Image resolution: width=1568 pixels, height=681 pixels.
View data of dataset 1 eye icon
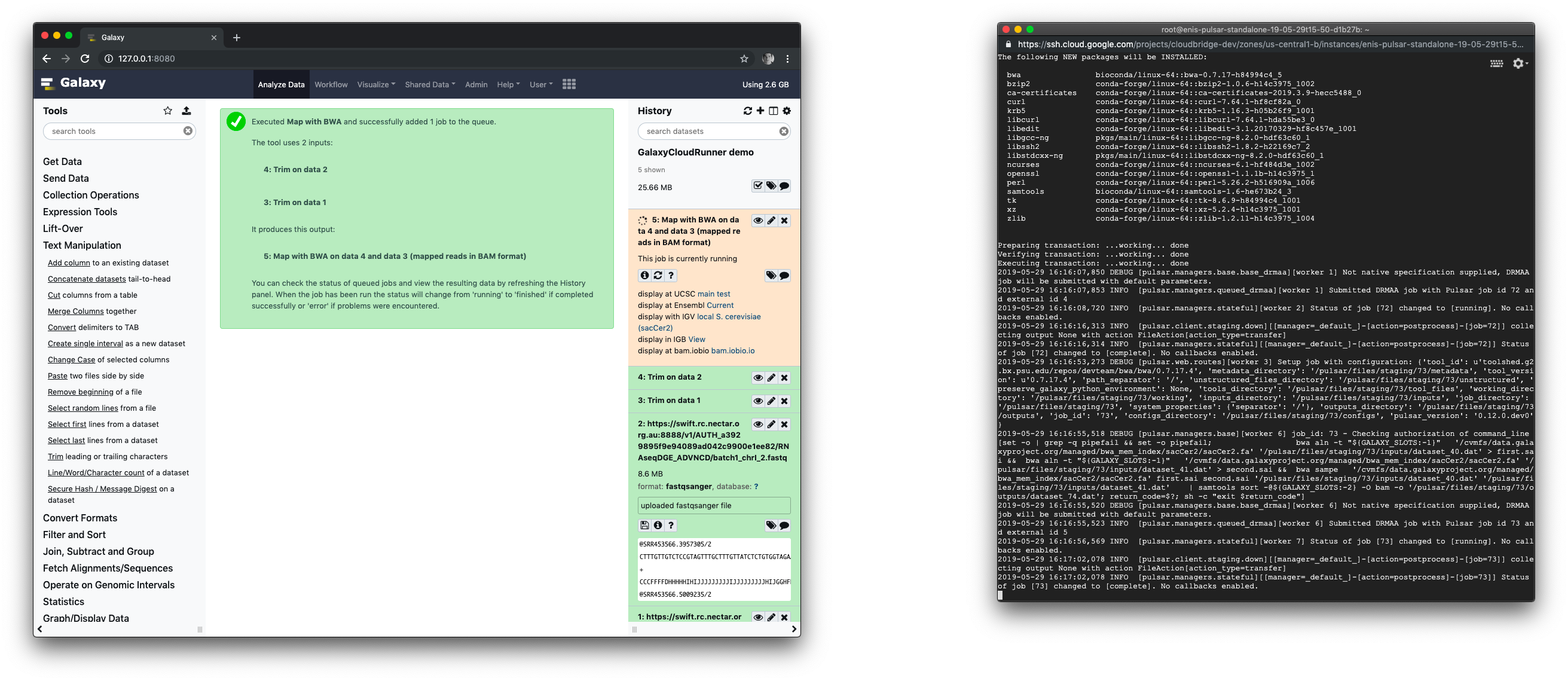click(x=758, y=617)
